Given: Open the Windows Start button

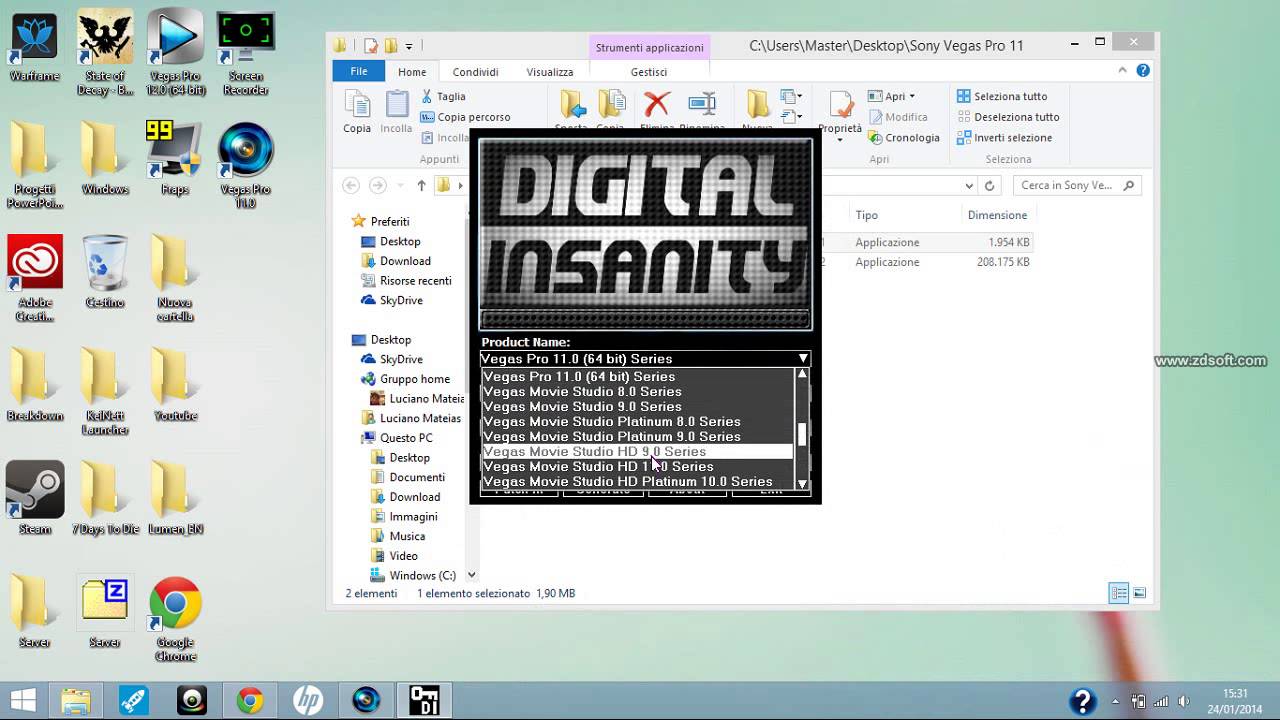Looking at the screenshot, I should pyautogui.click(x=24, y=700).
